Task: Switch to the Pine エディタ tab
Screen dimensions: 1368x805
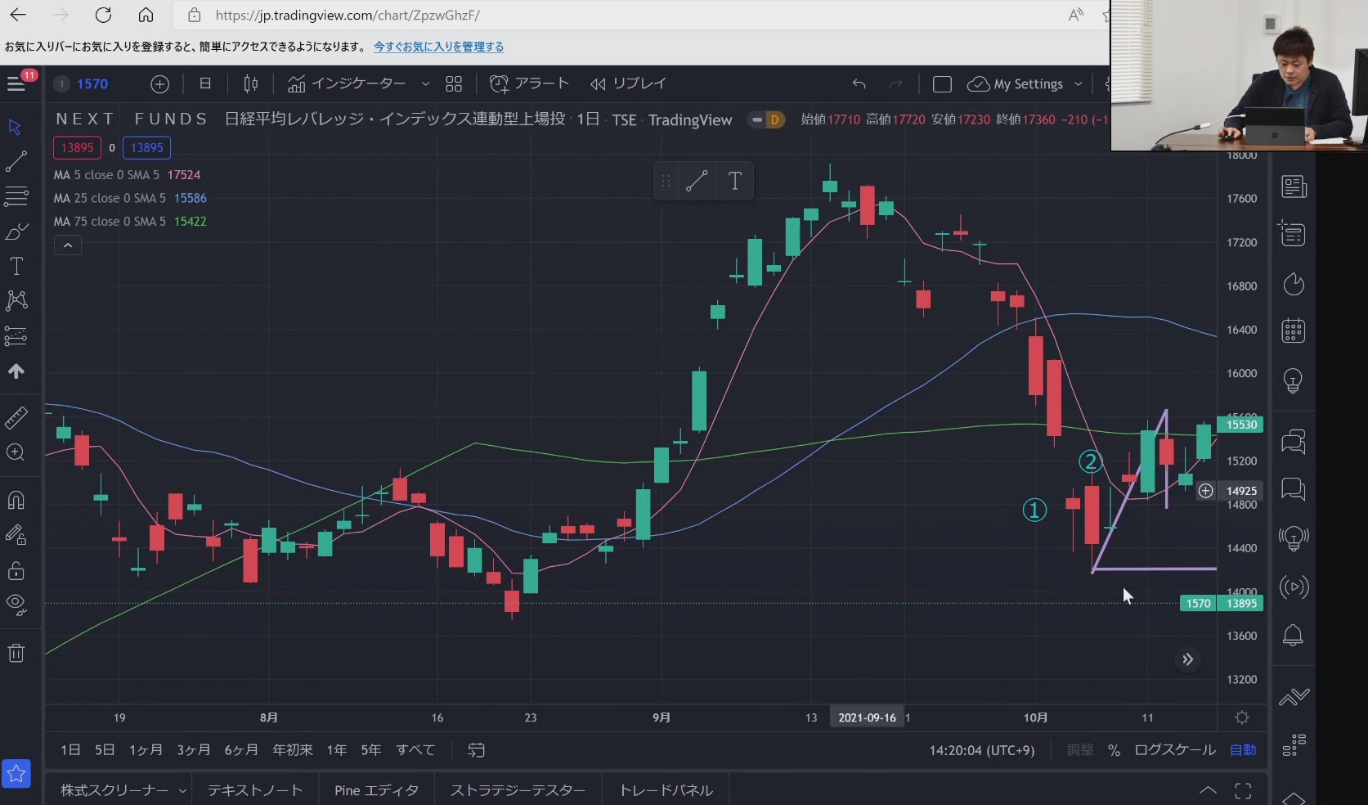Action: (377, 790)
